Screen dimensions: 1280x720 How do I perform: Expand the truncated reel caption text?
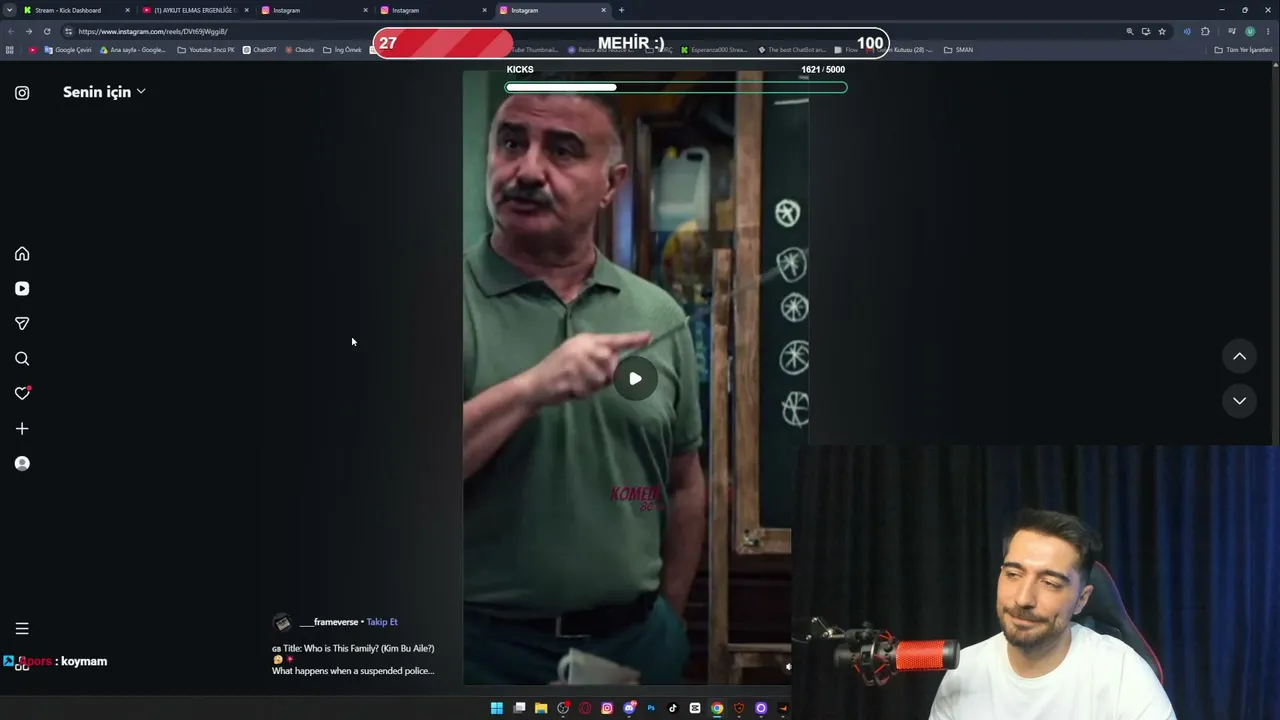(353, 660)
